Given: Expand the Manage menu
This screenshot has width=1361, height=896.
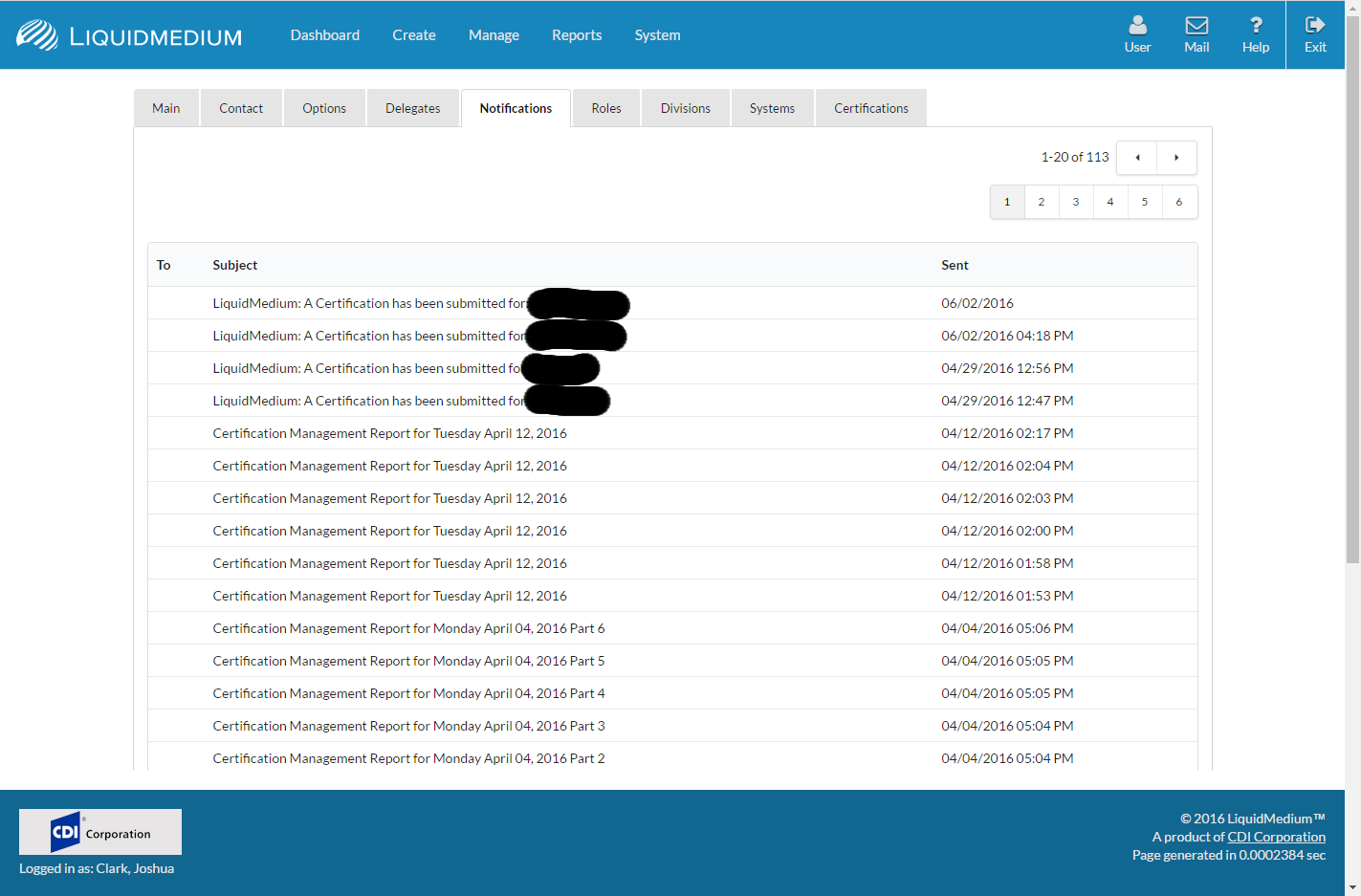Looking at the screenshot, I should (x=494, y=35).
